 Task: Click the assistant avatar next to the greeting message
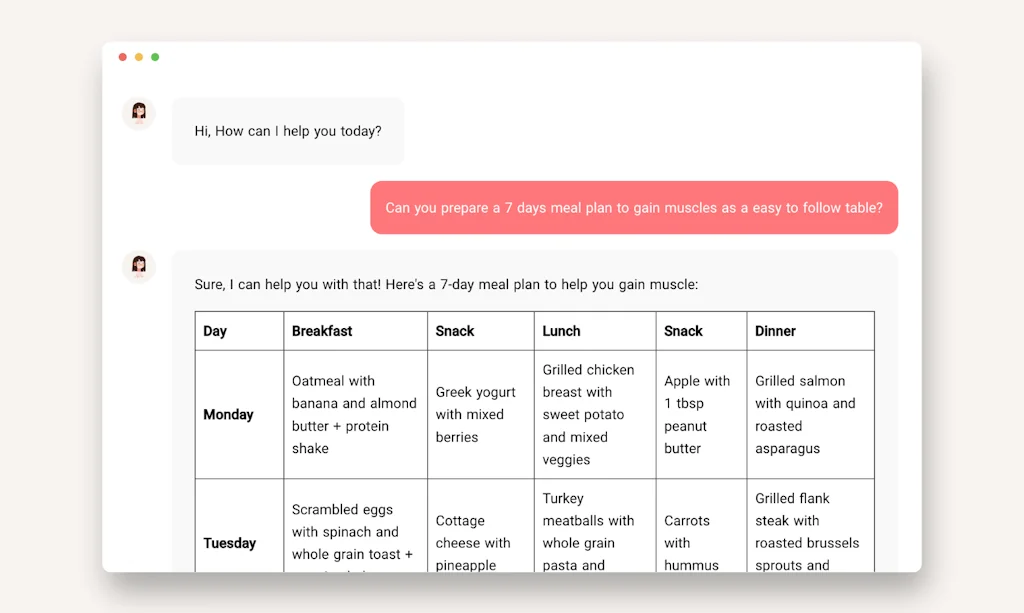138,113
